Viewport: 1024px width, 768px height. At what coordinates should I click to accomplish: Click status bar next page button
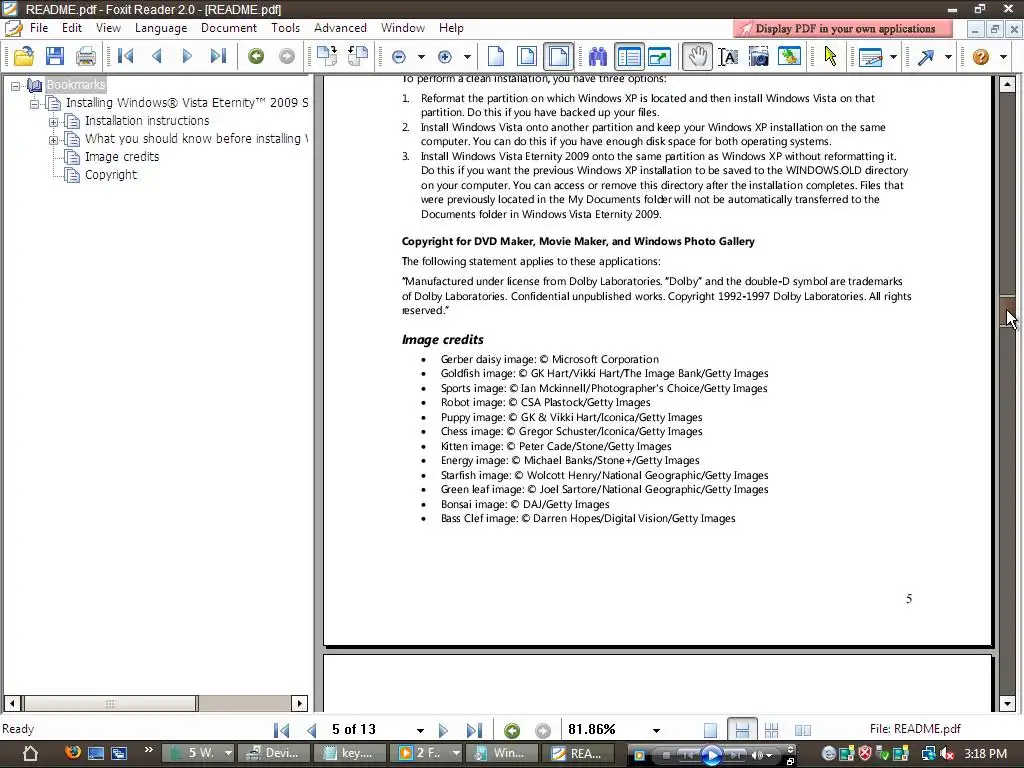pos(443,730)
